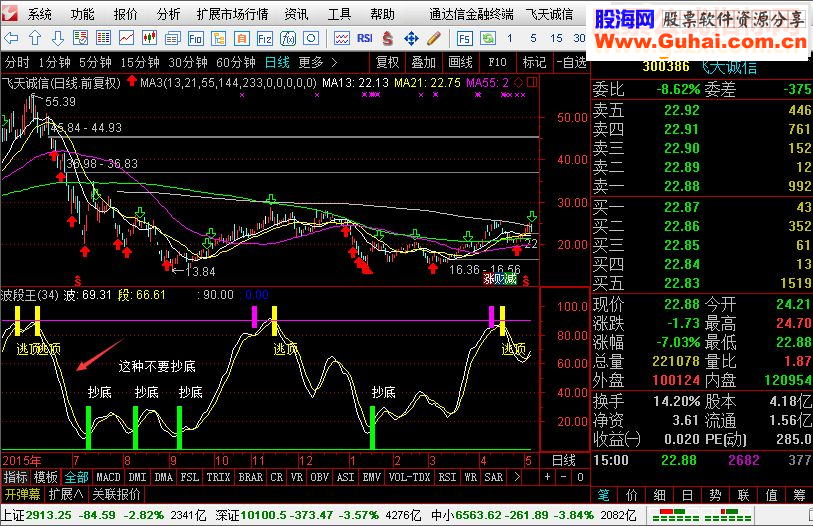Switch to the 模板 template tab
Viewport: 813px width, 526px height.
(46, 477)
